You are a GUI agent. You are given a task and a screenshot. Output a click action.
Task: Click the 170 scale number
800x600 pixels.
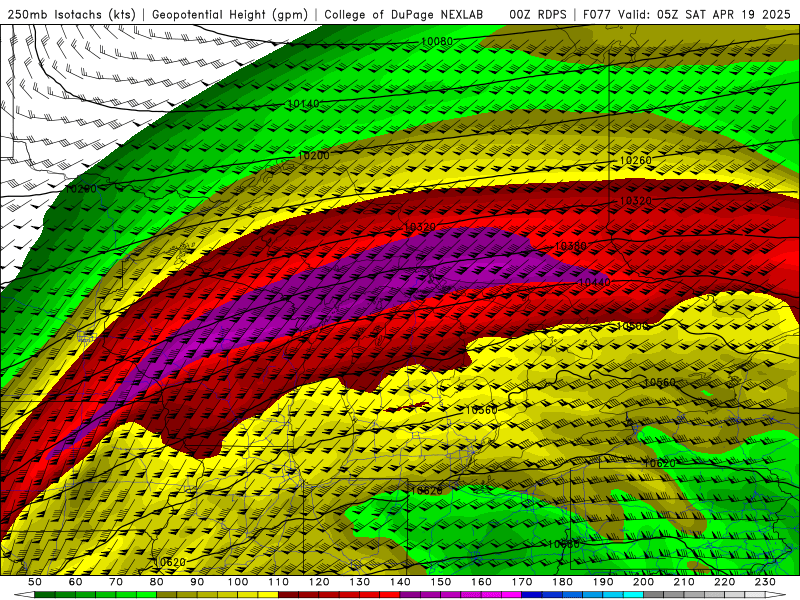coord(522,582)
